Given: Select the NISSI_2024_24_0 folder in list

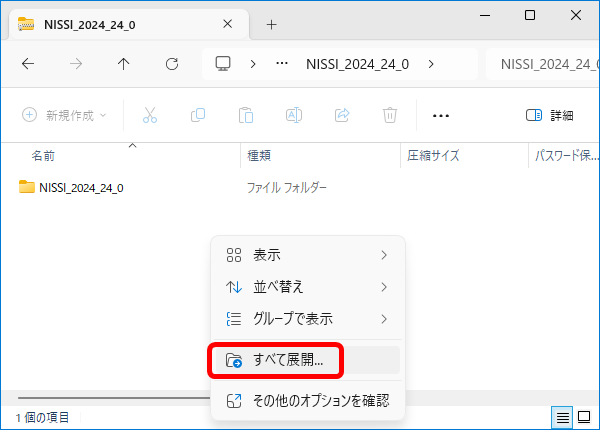Looking at the screenshot, I should (x=80, y=187).
